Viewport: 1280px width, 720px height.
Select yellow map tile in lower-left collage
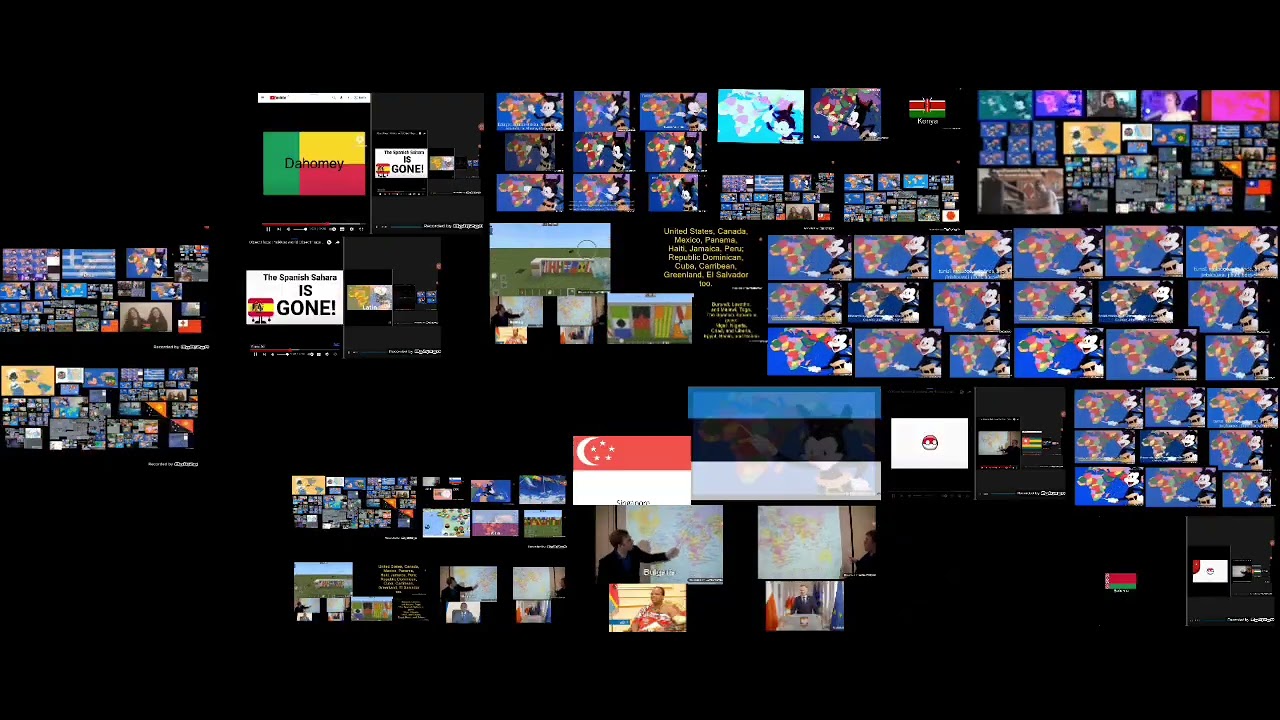(28, 381)
